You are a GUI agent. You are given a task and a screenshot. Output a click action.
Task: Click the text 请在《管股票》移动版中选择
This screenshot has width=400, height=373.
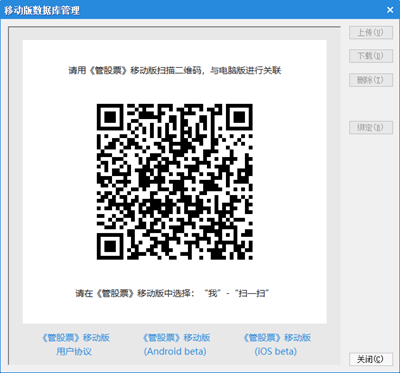(133, 294)
